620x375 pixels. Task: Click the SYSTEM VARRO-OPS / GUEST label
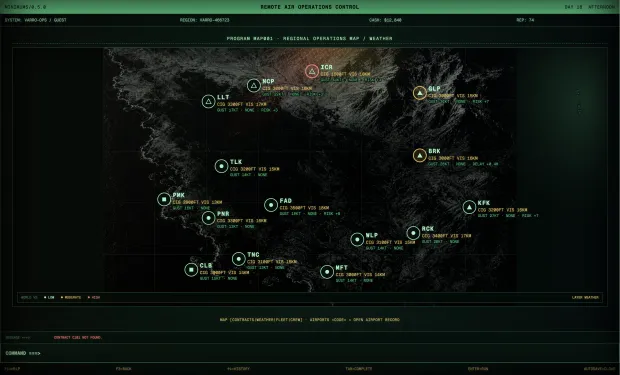pyautogui.click(x=36, y=20)
